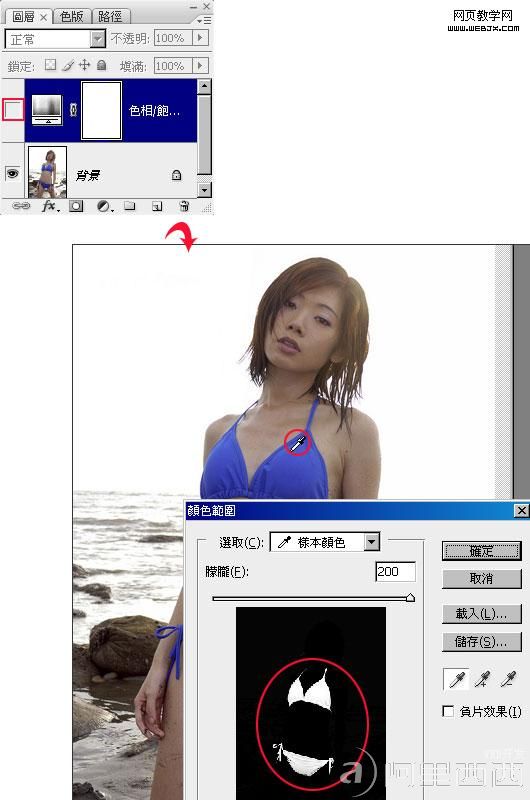
Task: Switch to the 路徑 tab
Action: point(110,17)
